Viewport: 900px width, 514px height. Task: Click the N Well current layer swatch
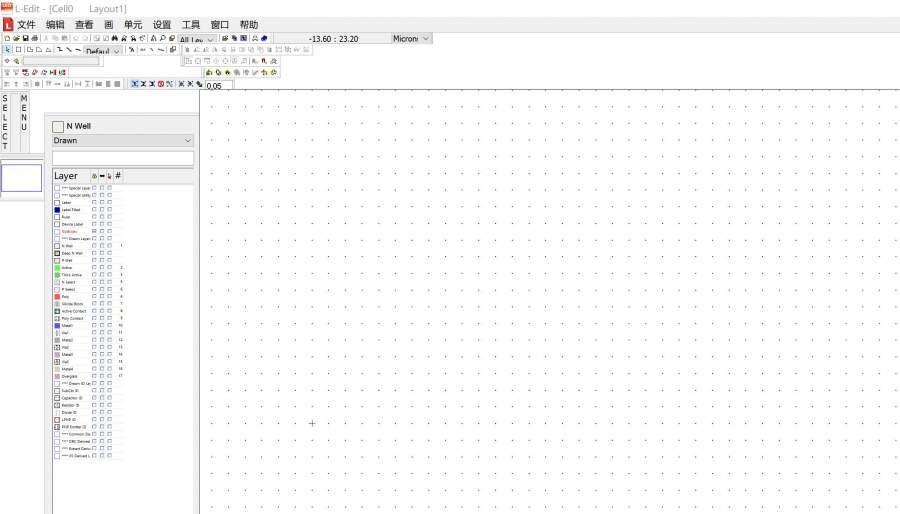tap(58, 127)
